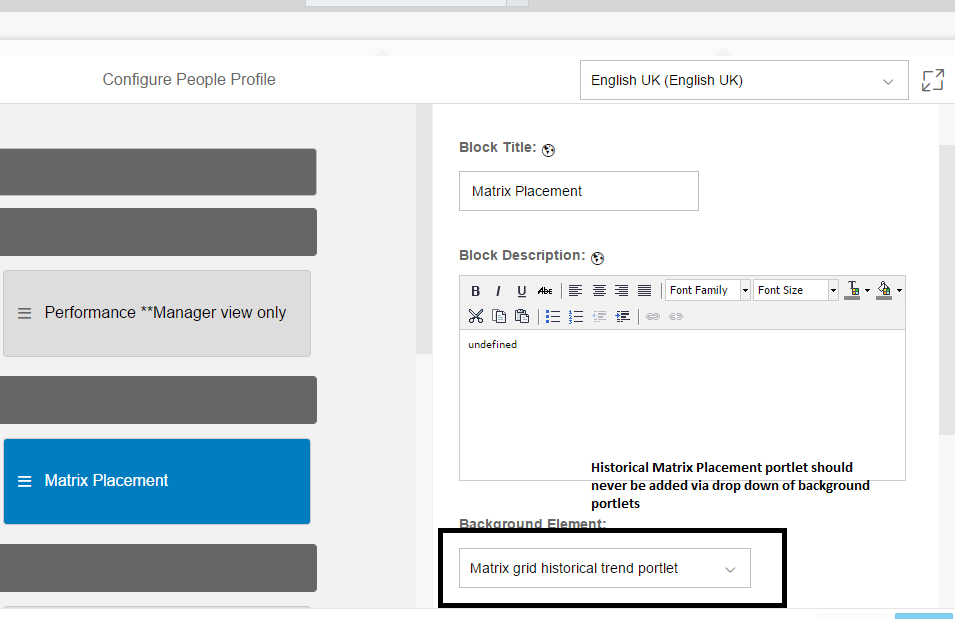This screenshot has width=955, height=619.
Task: Open translation globe next to Block Description
Action: 597,258
